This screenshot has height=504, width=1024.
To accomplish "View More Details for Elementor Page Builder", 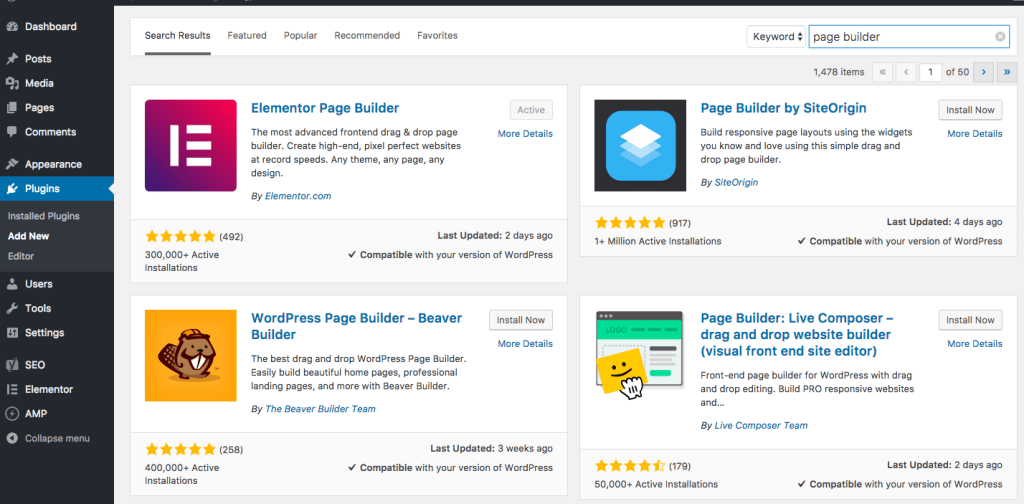I will click(x=525, y=134).
